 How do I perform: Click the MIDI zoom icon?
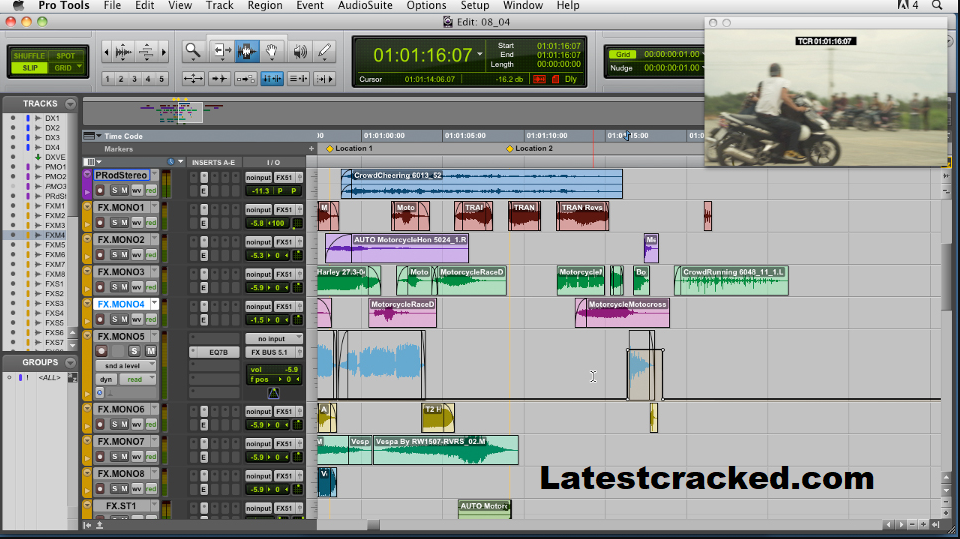(146, 52)
